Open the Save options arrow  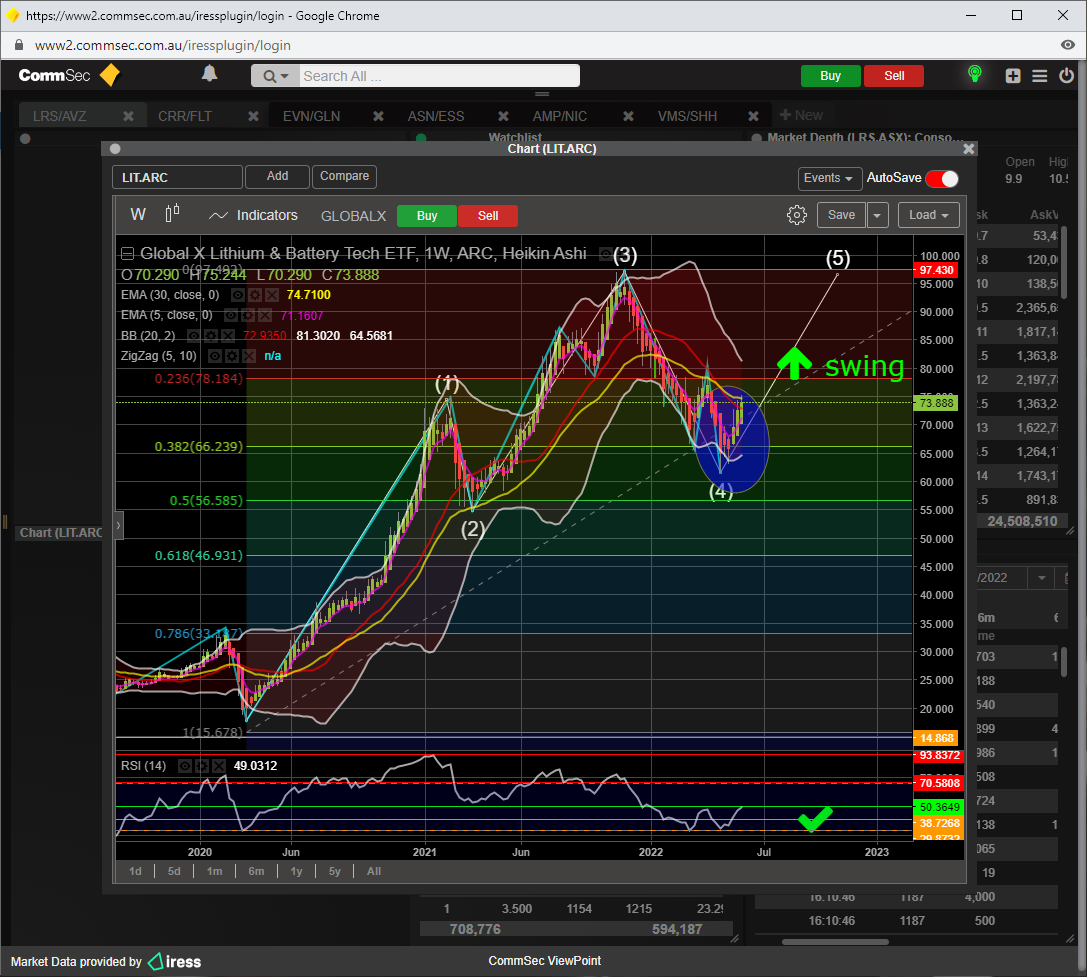click(x=877, y=215)
